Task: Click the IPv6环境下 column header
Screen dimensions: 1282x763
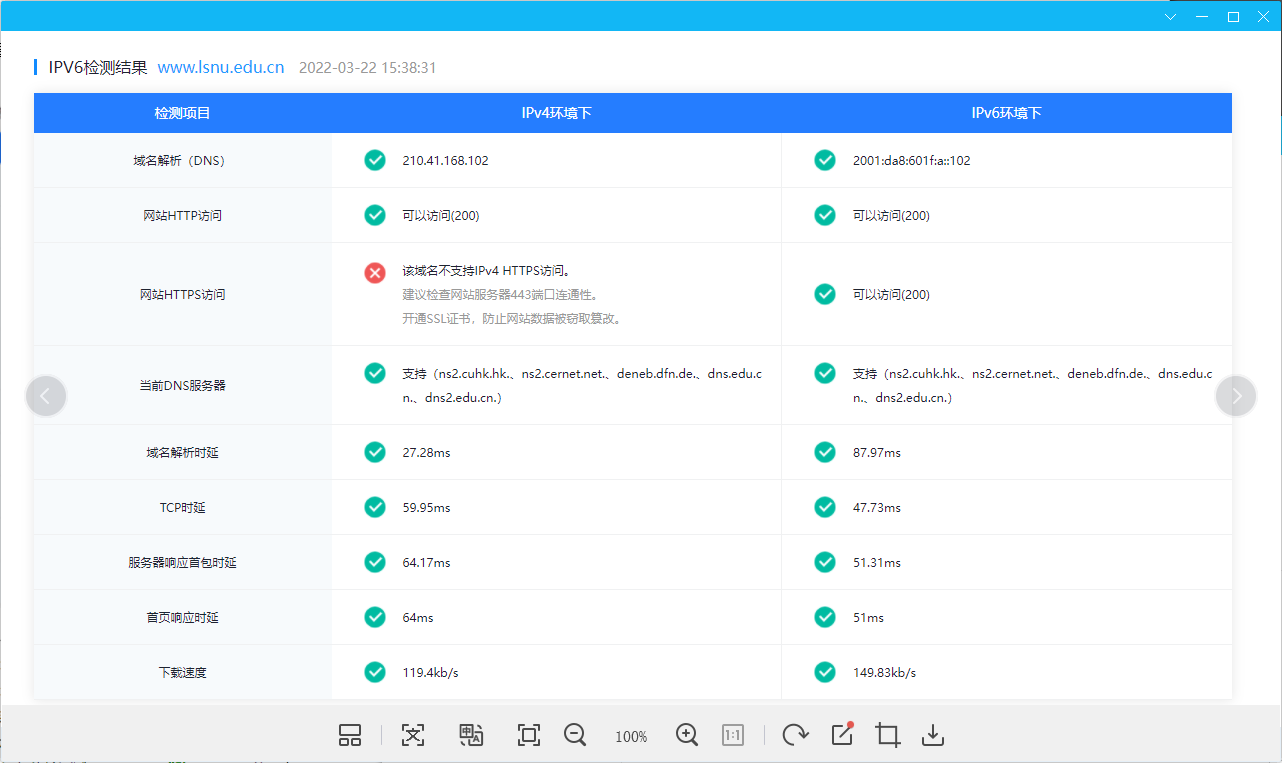Action: (x=1006, y=113)
